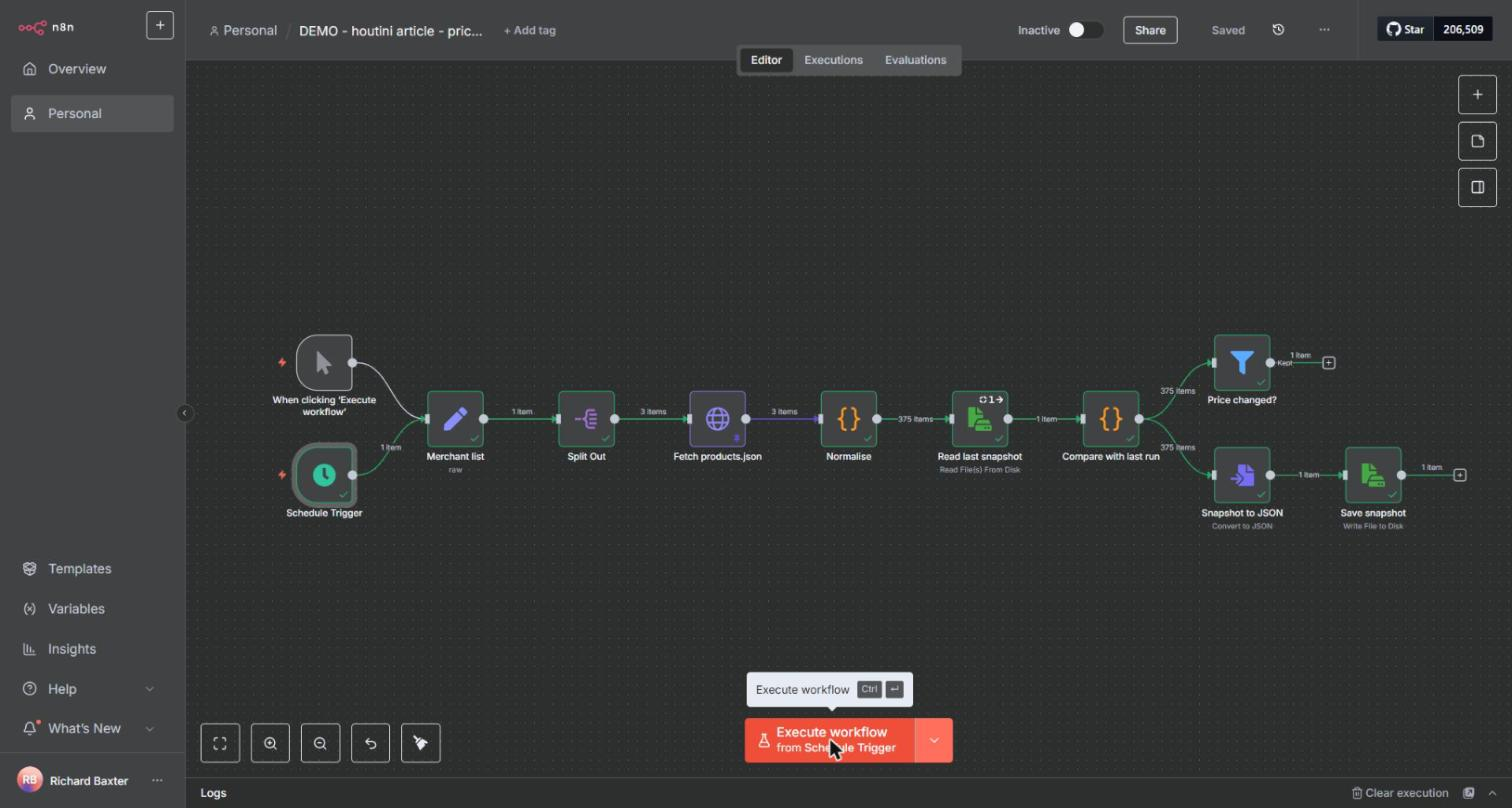The height and width of the screenshot is (808, 1512).
Task: Open the add-node plus panel on canvas
Action: point(1477,95)
